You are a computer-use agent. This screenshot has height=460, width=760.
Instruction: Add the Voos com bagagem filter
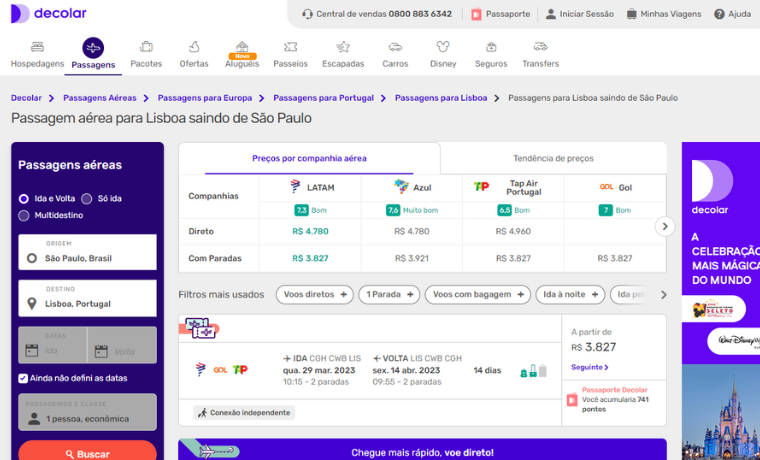pyautogui.click(x=477, y=295)
